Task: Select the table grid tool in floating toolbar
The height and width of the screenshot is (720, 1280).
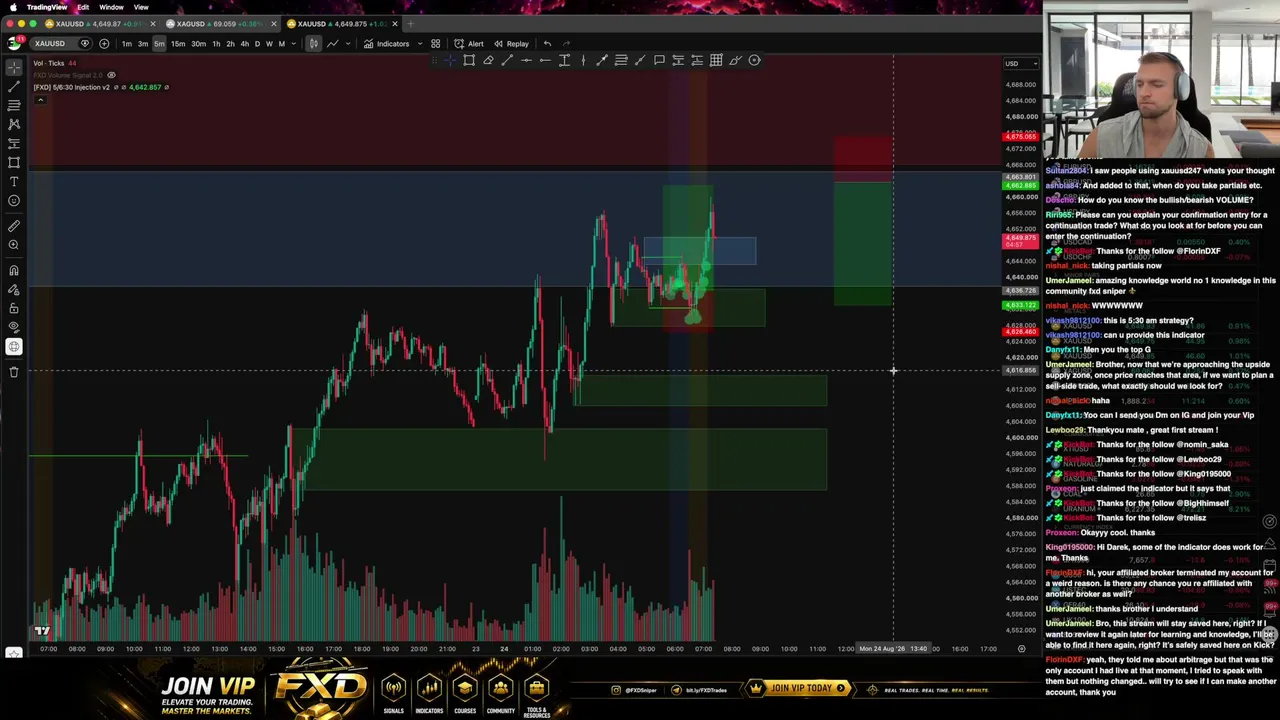Action: click(x=716, y=61)
